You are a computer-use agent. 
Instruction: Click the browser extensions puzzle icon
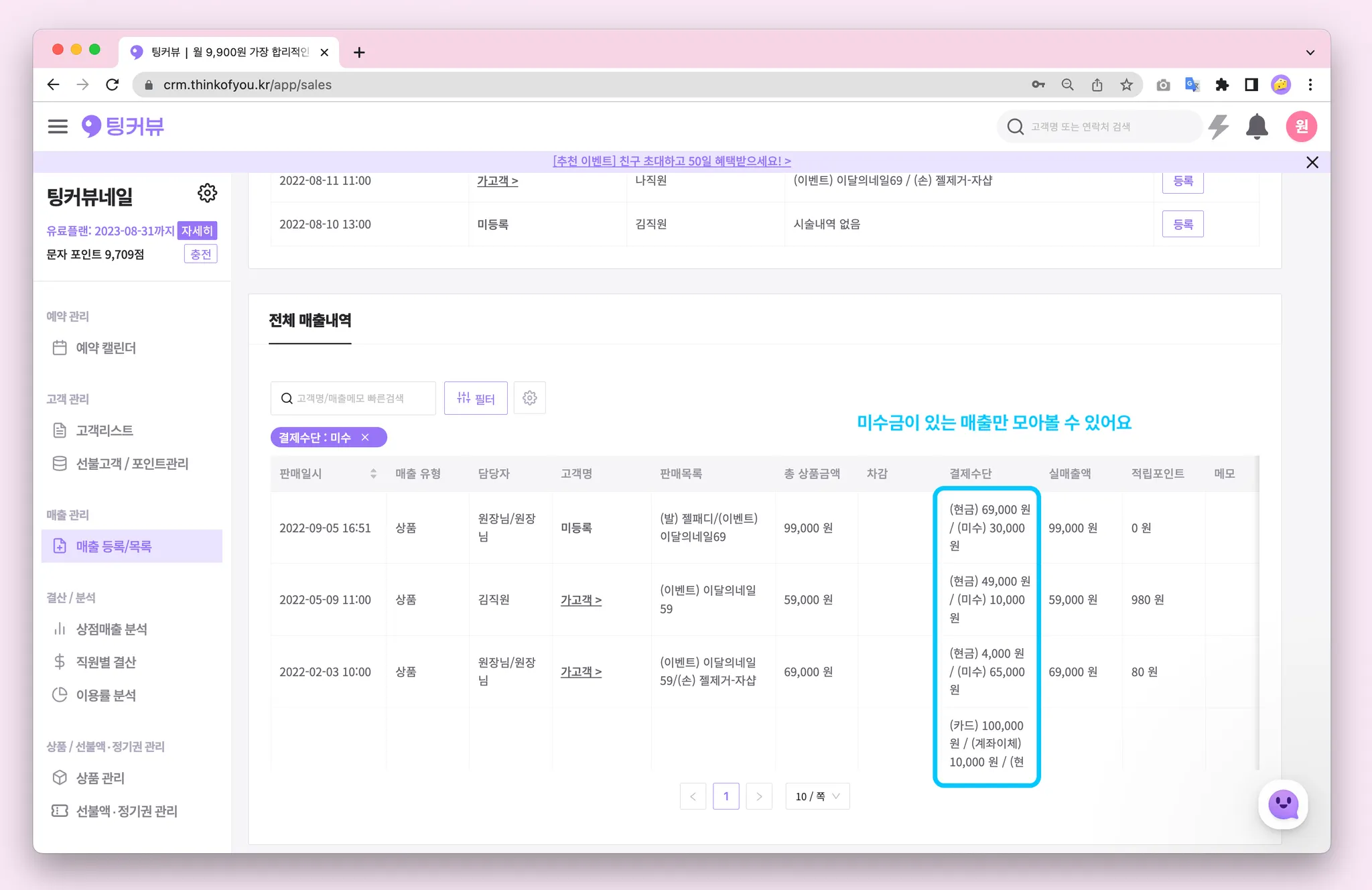[x=1222, y=84]
